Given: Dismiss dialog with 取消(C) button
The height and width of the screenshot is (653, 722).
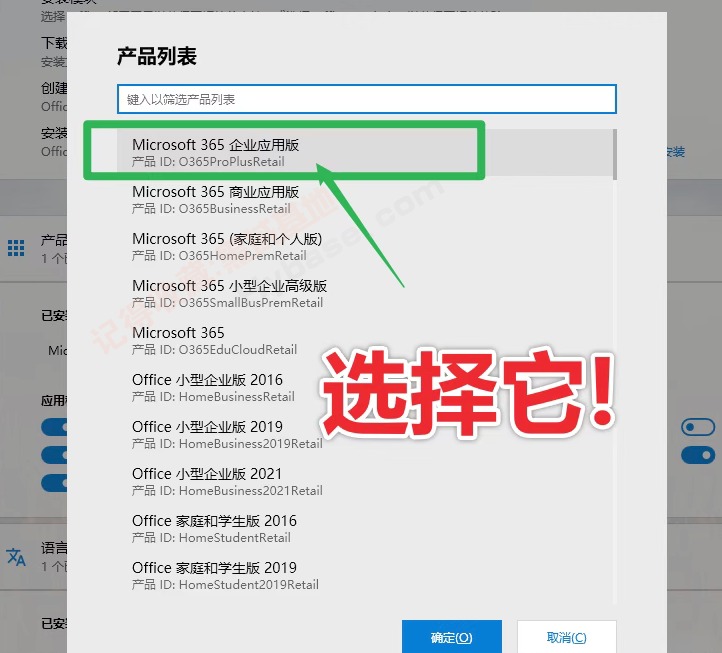Looking at the screenshot, I should coord(566,637).
